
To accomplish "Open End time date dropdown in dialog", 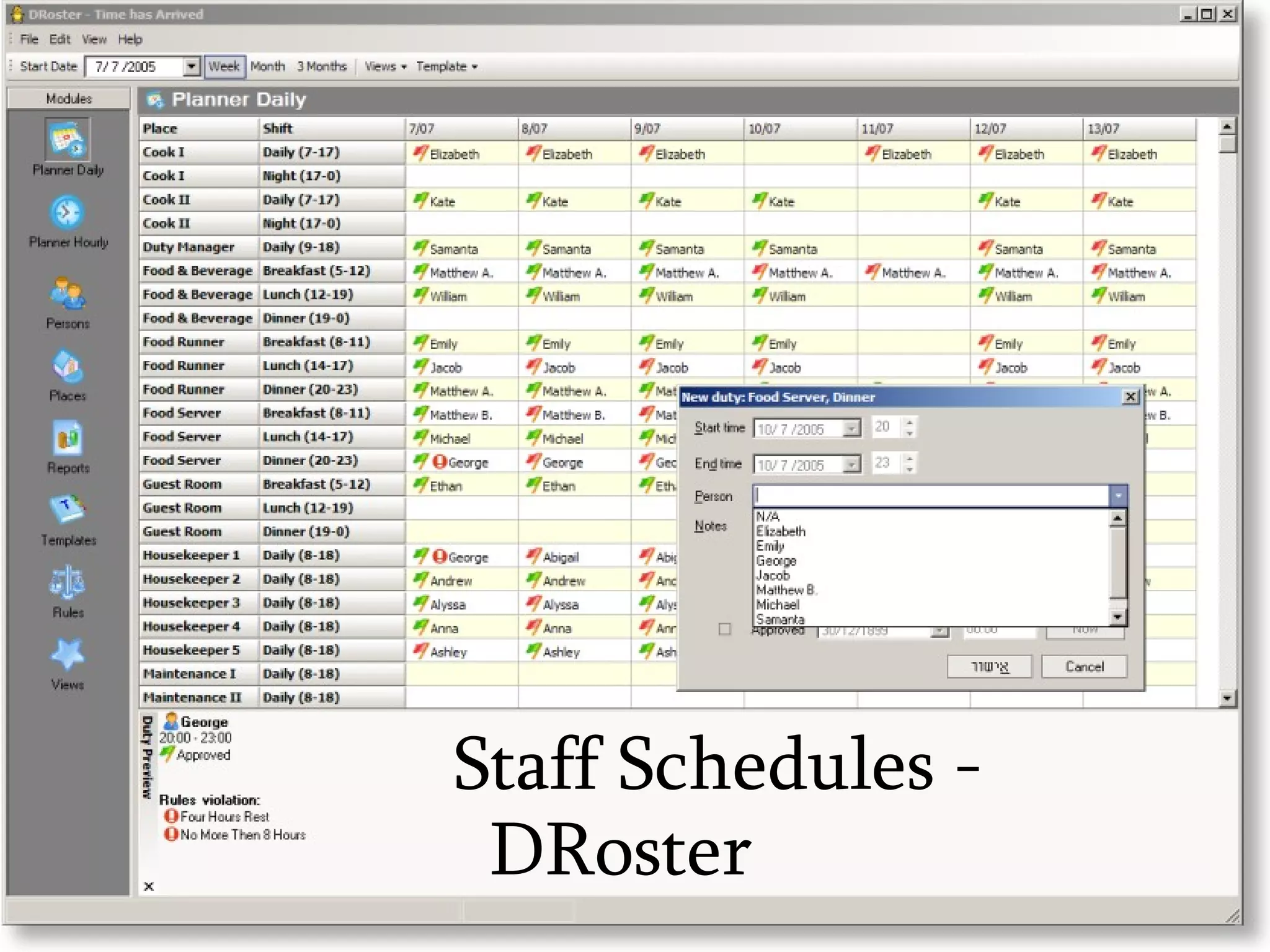I will [x=852, y=464].
